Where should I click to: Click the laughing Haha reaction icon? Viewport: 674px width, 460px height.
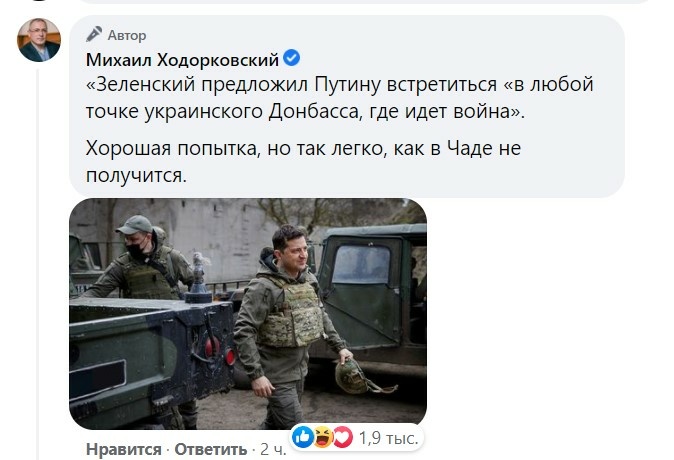click(322, 437)
